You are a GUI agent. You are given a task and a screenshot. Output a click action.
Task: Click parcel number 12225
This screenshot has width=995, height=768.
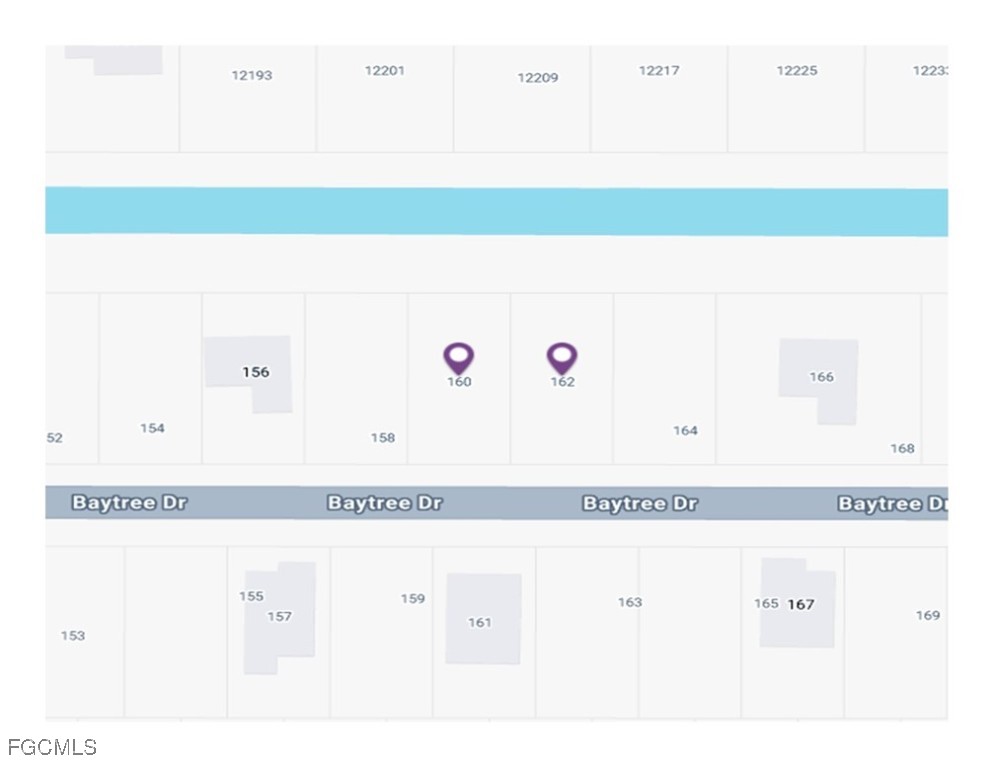click(x=797, y=70)
